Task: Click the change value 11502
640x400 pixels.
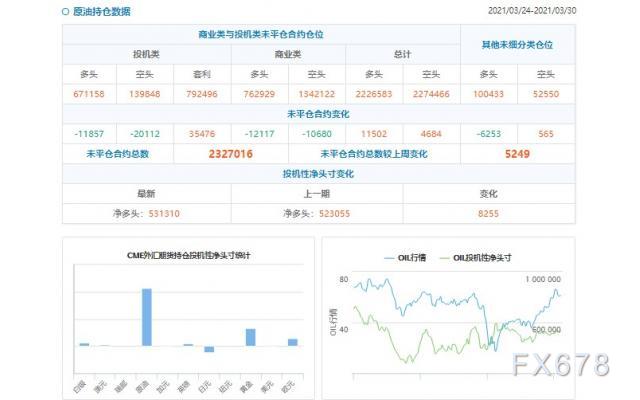Action: (x=374, y=134)
